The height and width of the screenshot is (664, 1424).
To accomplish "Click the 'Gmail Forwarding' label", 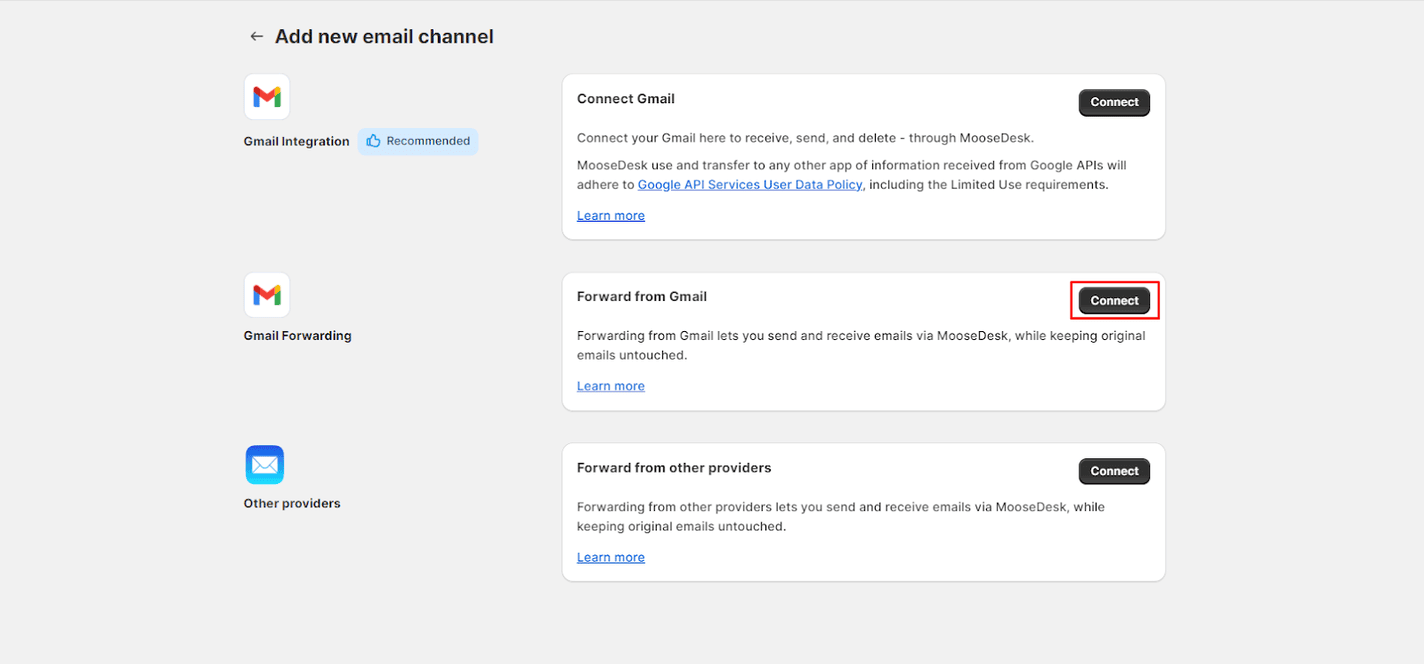I will [298, 336].
